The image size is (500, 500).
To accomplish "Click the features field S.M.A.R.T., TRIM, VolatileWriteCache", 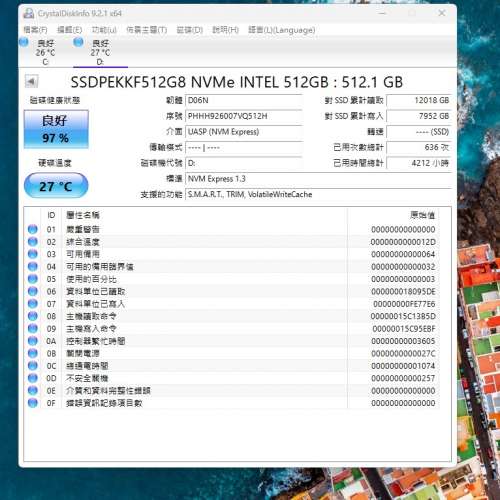I will tap(318, 194).
